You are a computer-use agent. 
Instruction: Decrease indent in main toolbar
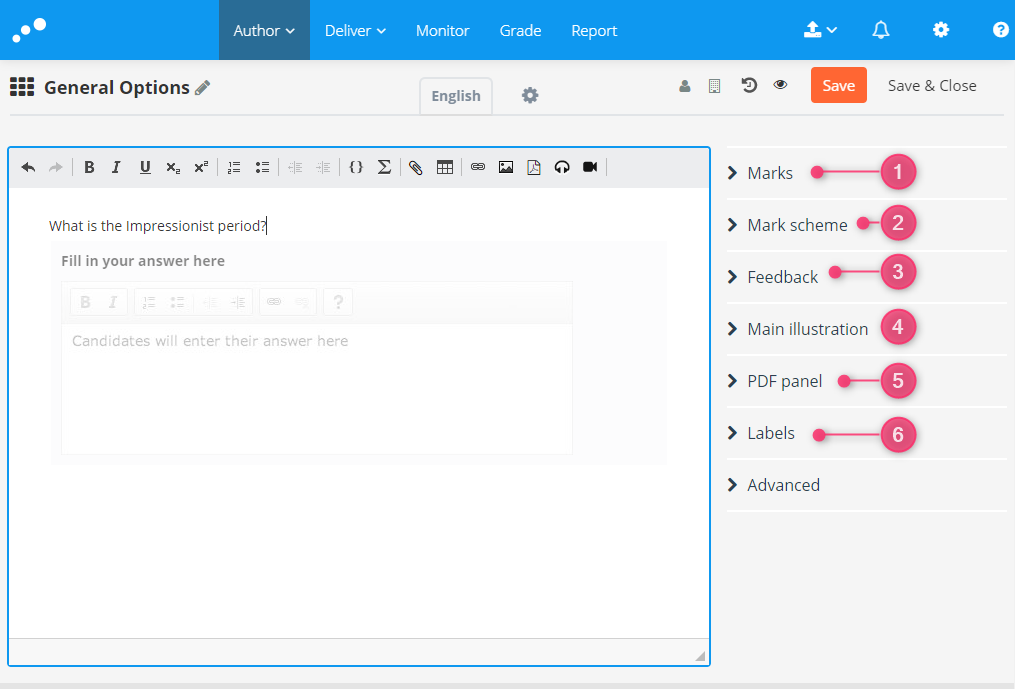(x=295, y=168)
